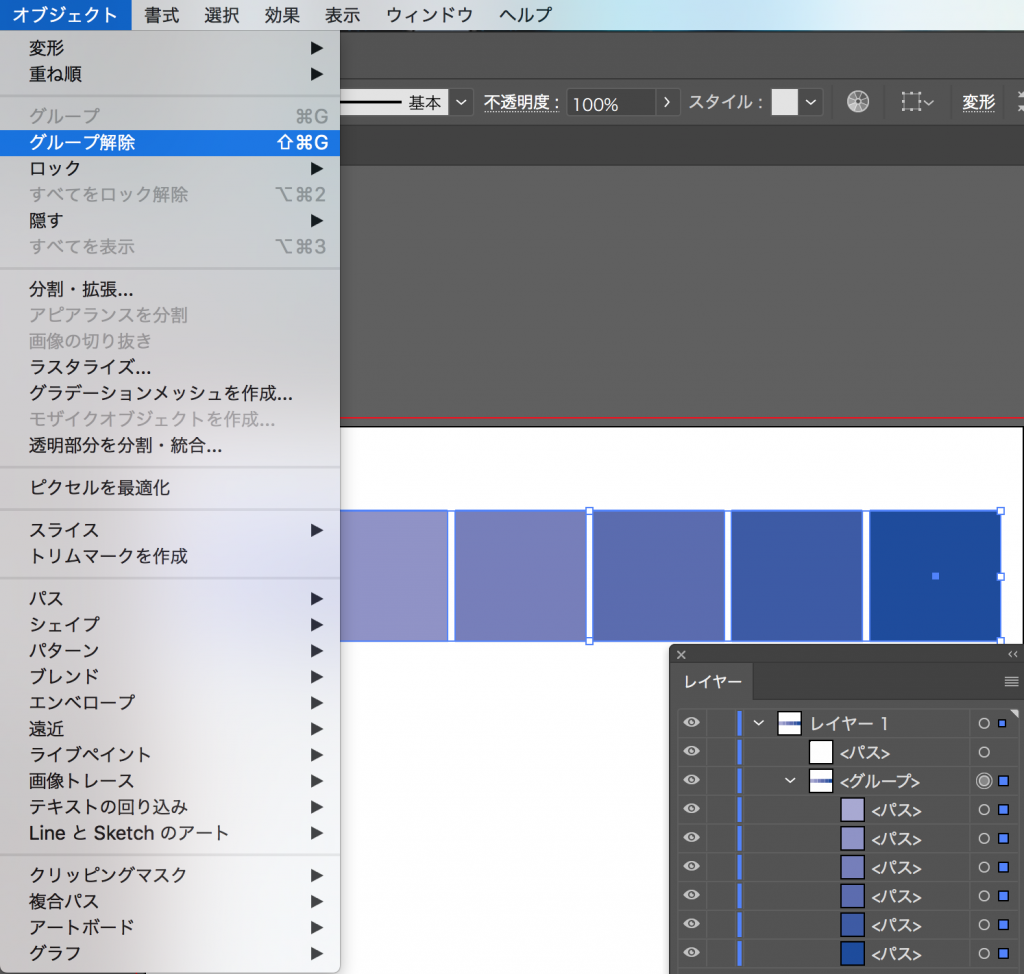
Task: Open the 基本 stroke profile dropdown
Action: click(x=461, y=102)
